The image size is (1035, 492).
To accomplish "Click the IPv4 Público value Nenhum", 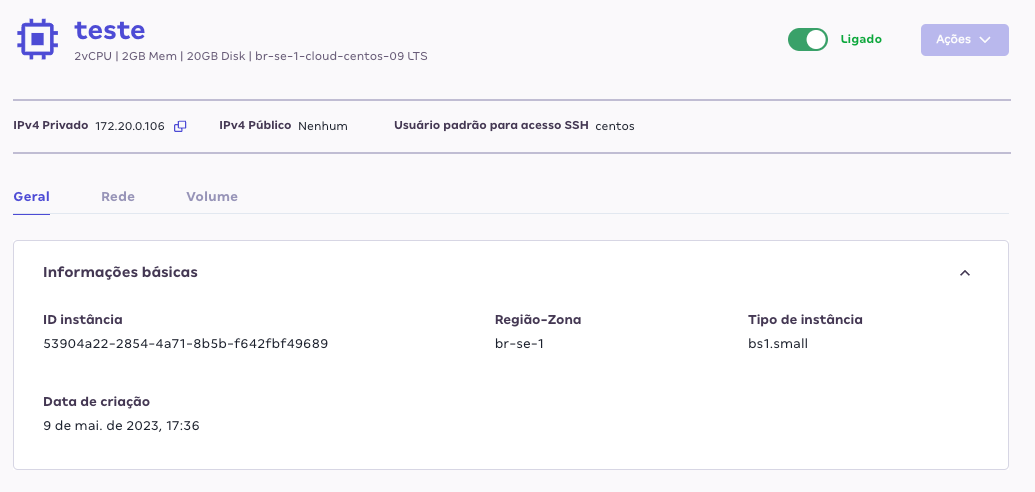I will (323, 126).
